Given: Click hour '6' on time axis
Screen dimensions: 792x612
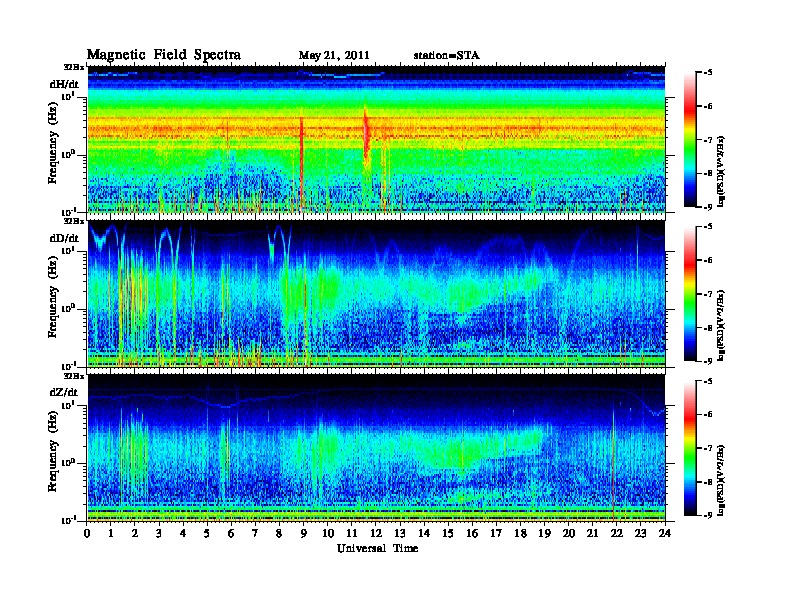Looking at the screenshot, I should coord(231,533).
